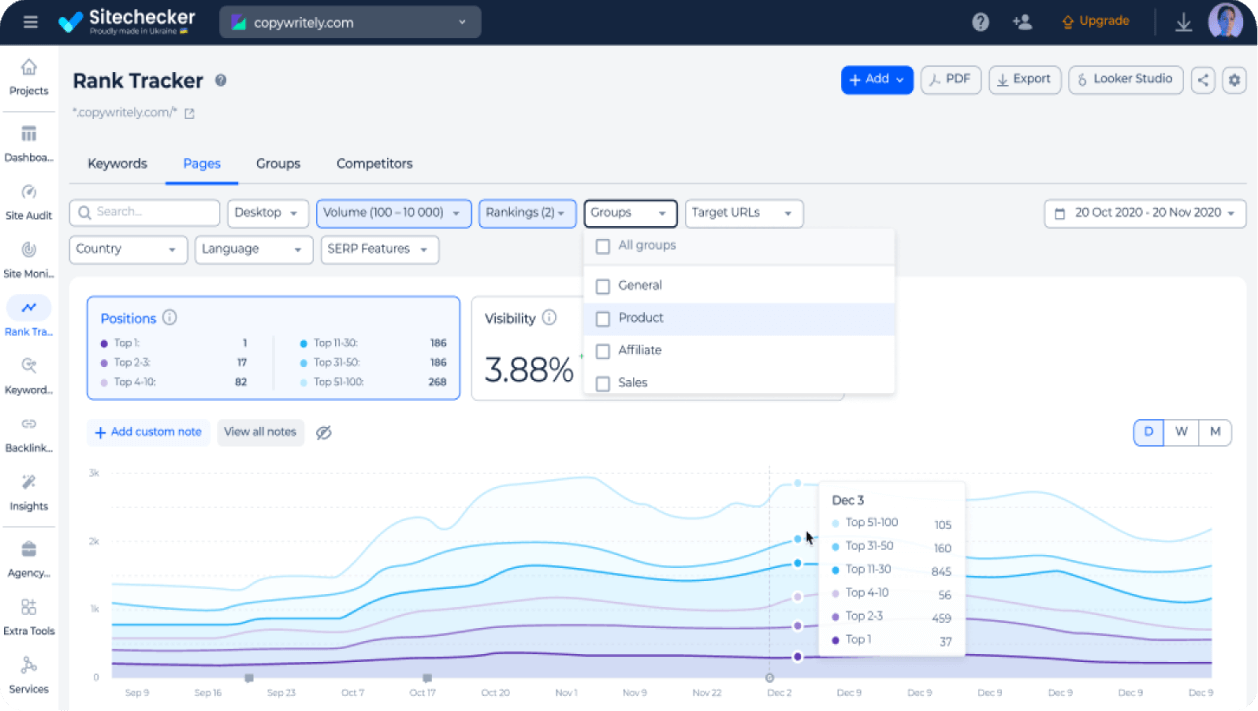Open the Target URLs dropdown

[744, 213]
